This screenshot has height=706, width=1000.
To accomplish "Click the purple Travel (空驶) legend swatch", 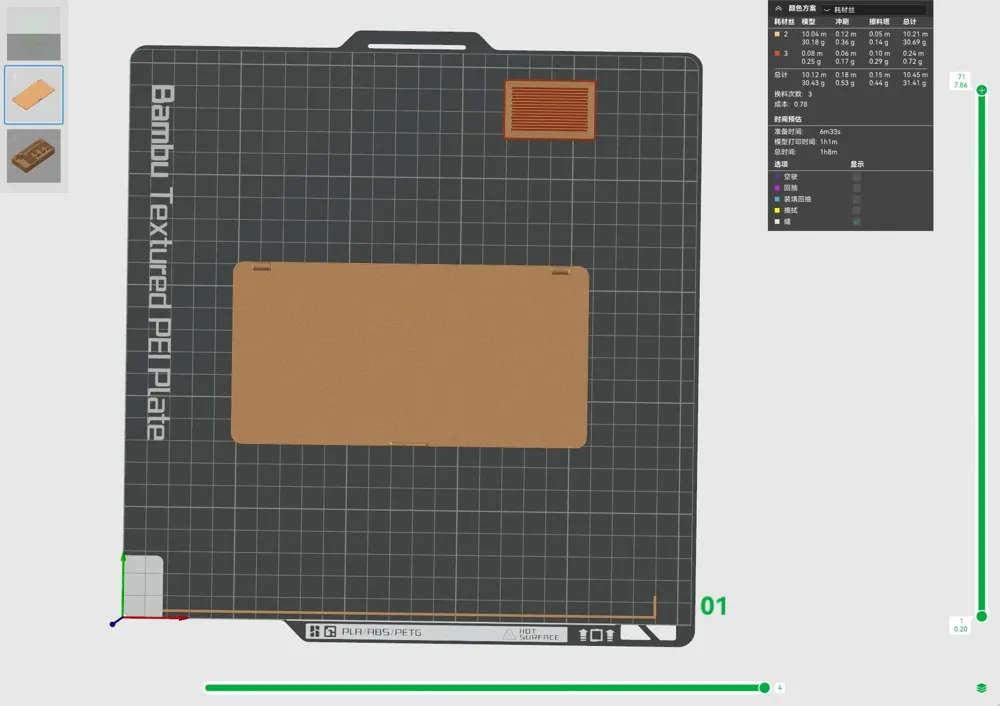I will click(777, 177).
